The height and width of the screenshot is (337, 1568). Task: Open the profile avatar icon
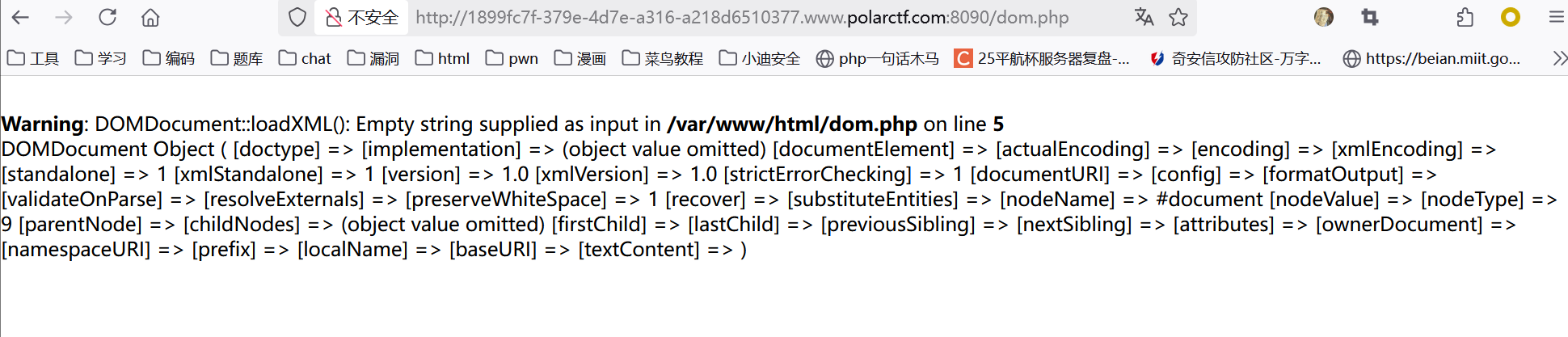(x=1324, y=17)
